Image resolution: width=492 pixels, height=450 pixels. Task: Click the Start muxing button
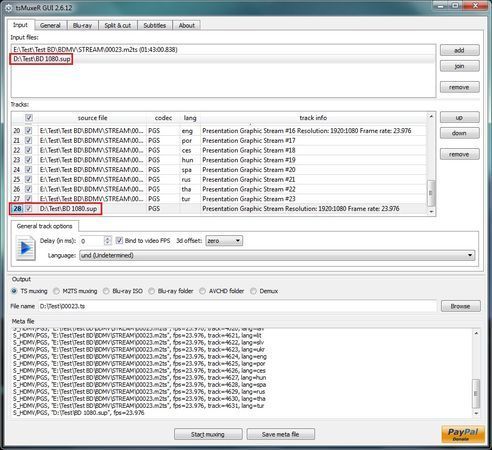click(x=208, y=434)
